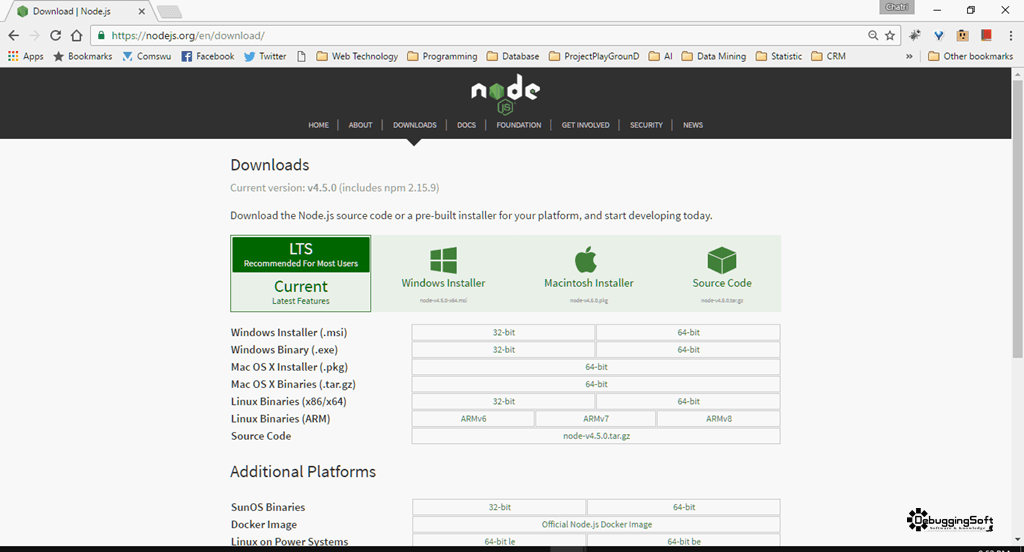Show hidden bookmarks via double chevron

[x=908, y=56]
